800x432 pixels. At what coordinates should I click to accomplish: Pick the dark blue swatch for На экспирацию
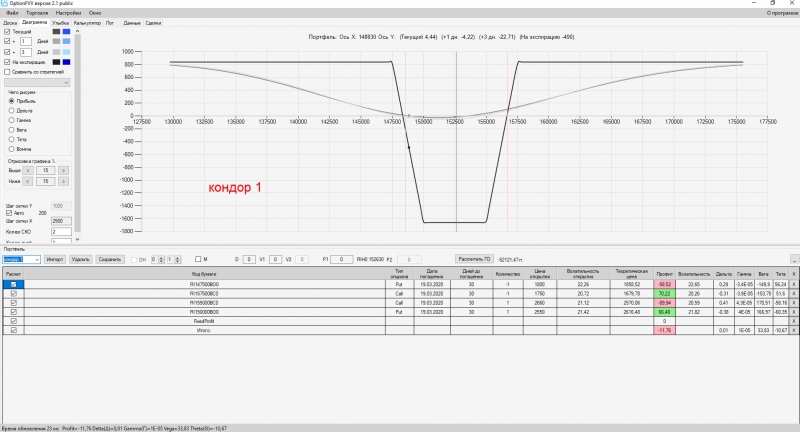click(x=66, y=62)
